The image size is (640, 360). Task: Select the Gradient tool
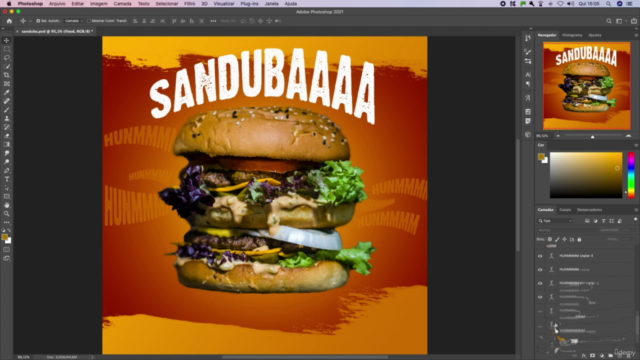click(x=7, y=144)
